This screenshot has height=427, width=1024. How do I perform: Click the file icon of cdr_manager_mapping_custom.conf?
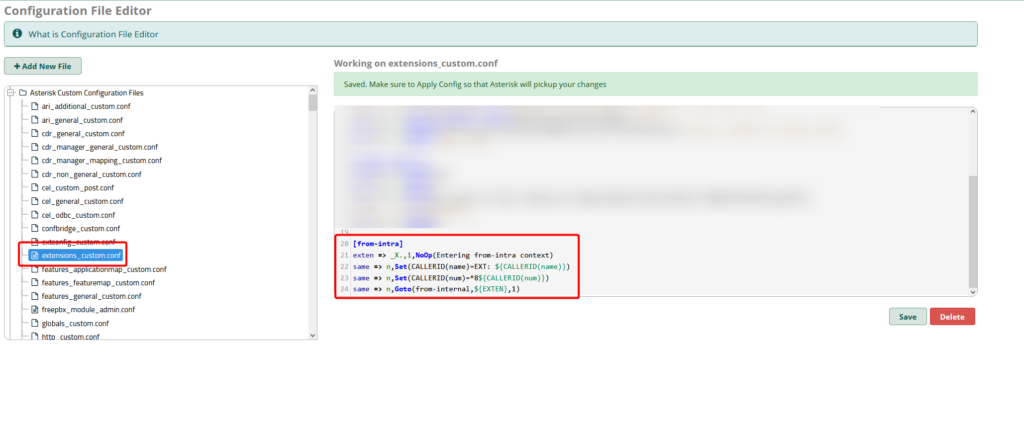(35, 161)
